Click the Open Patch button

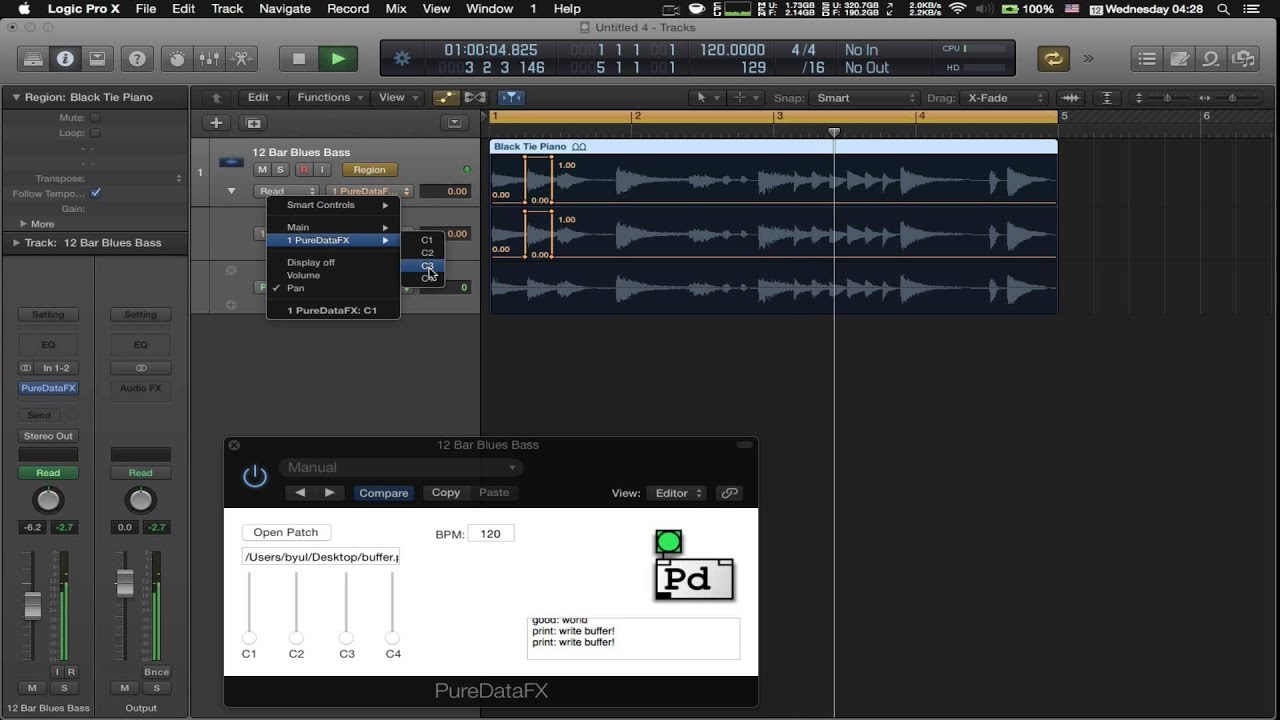(286, 533)
